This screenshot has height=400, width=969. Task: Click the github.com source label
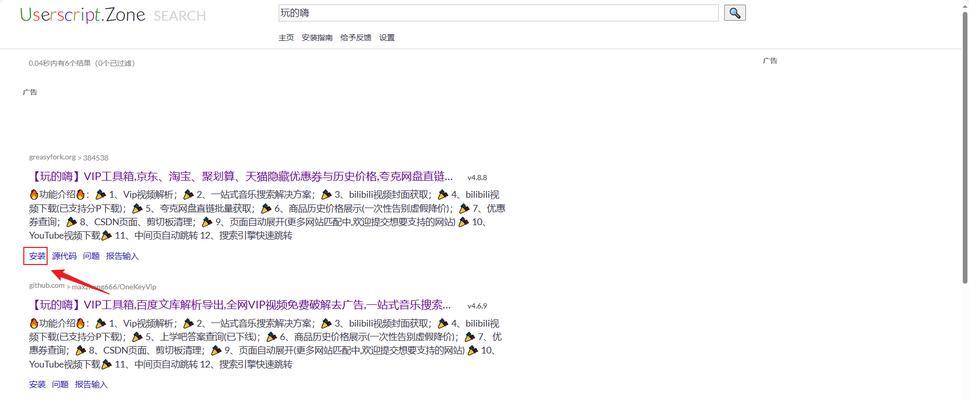[46, 286]
